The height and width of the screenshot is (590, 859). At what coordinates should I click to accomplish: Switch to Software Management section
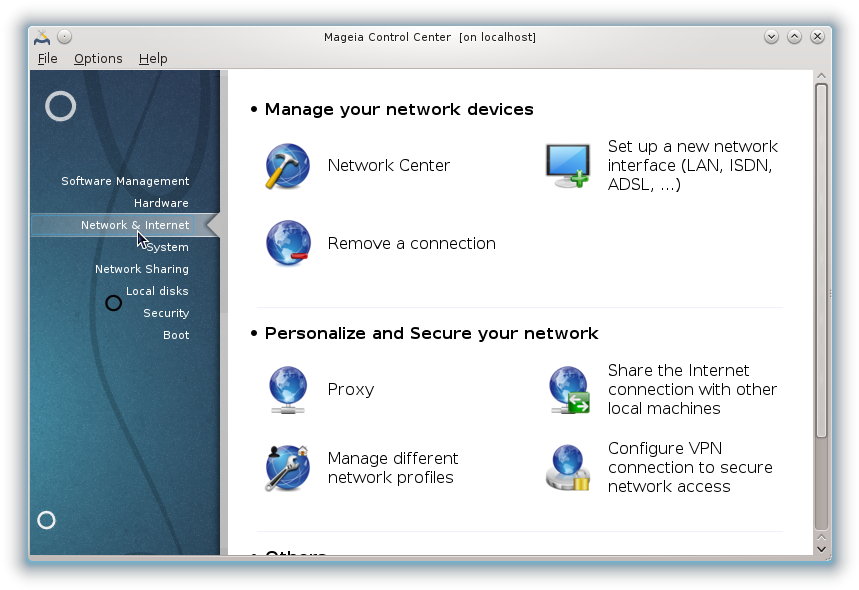pos(125,181)
